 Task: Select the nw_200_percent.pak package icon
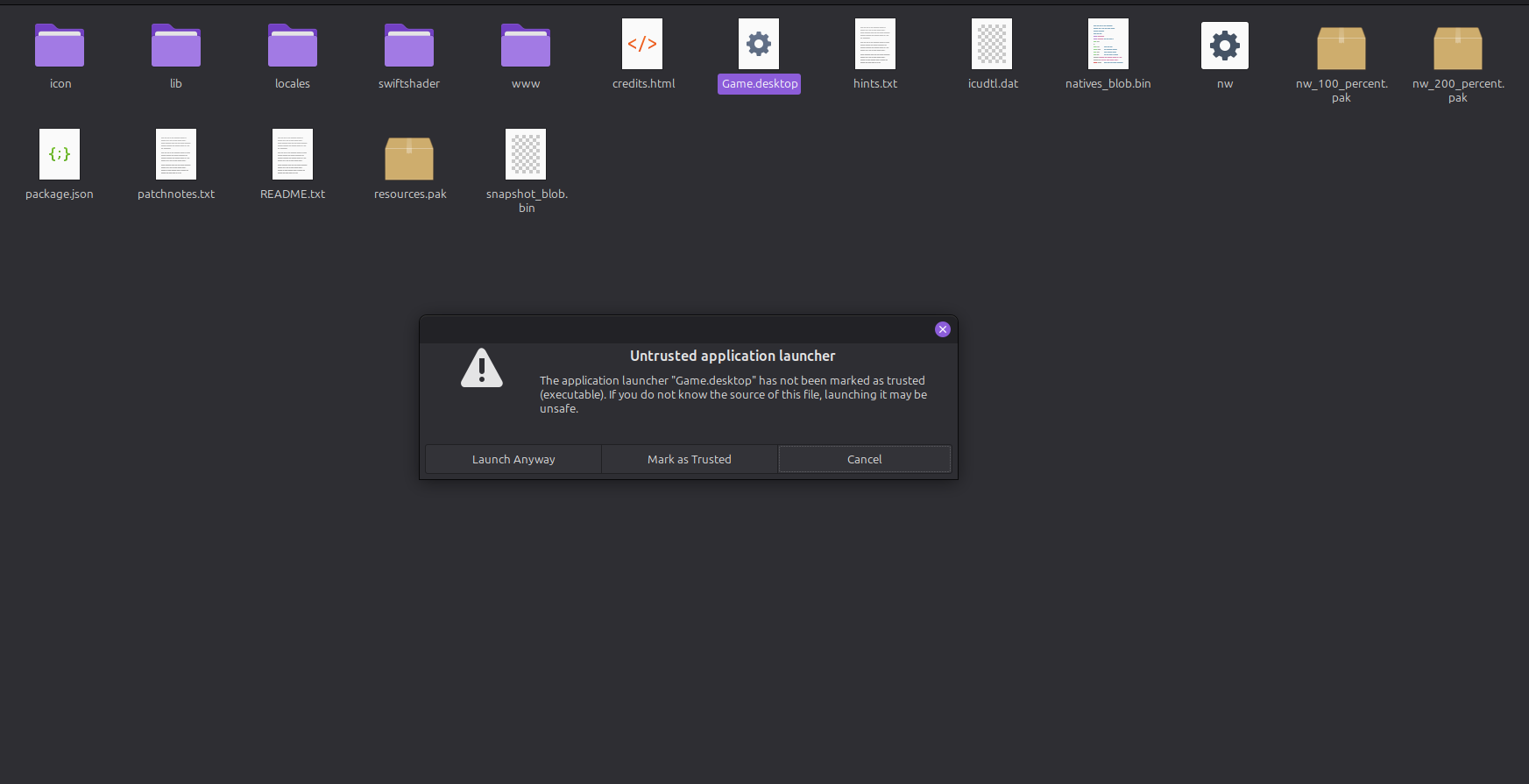tap(1458, 48)
